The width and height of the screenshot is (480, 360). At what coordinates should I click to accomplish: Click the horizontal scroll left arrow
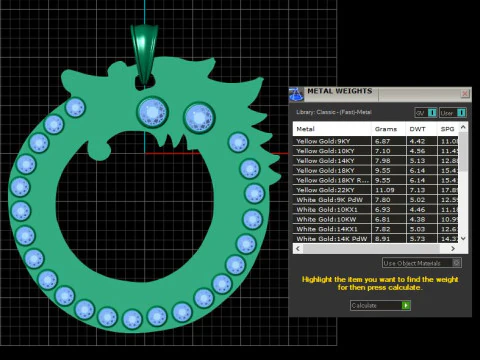[x=298, y=249]
